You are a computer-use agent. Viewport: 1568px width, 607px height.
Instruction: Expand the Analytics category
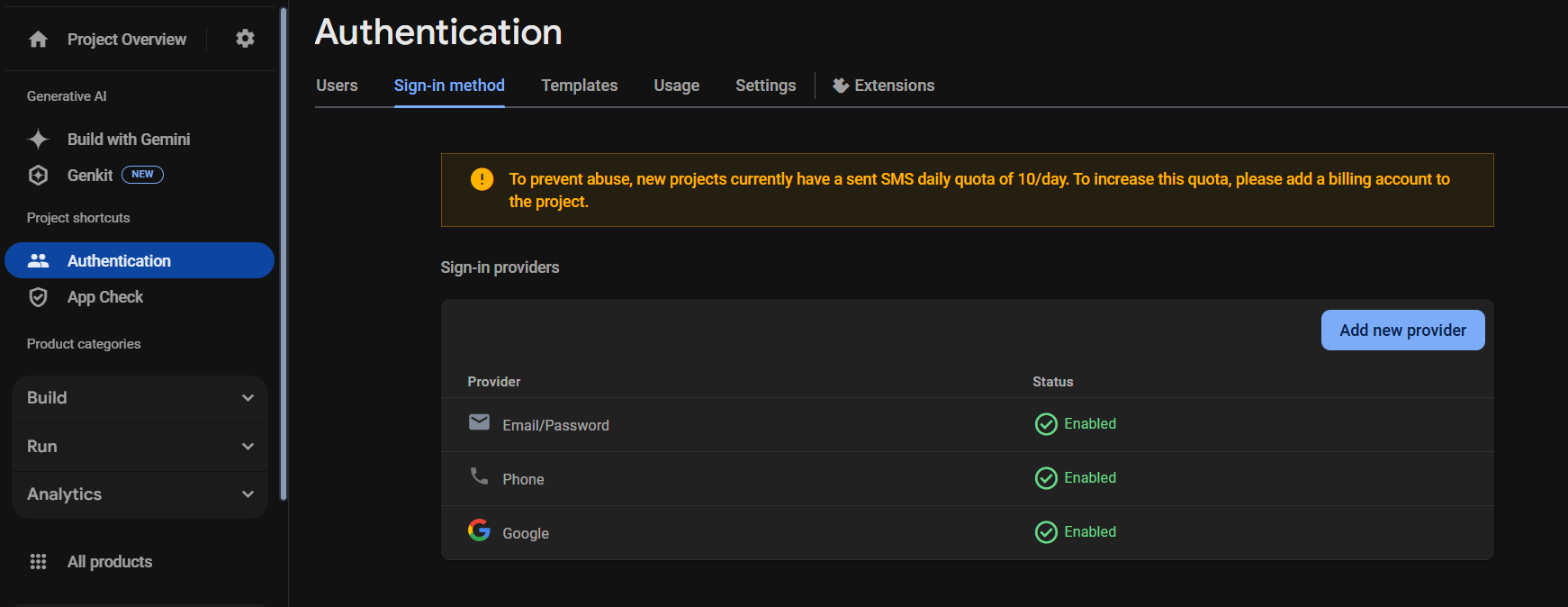[x=140, y=494]
